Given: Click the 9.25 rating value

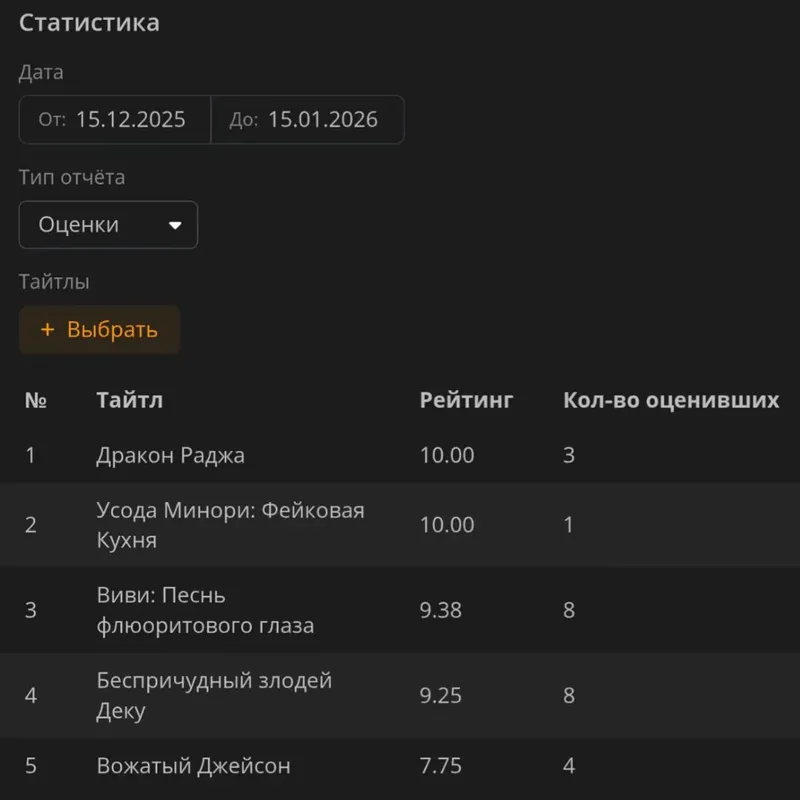Looking at the screenshot, I should 441,695.
